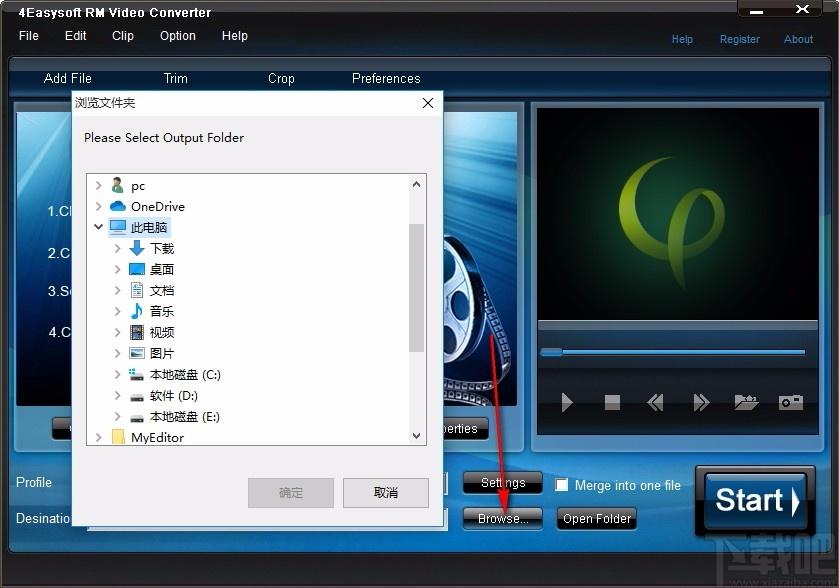
Task: Click Preferences in the toolbar
Action: (x=386, y=78)
